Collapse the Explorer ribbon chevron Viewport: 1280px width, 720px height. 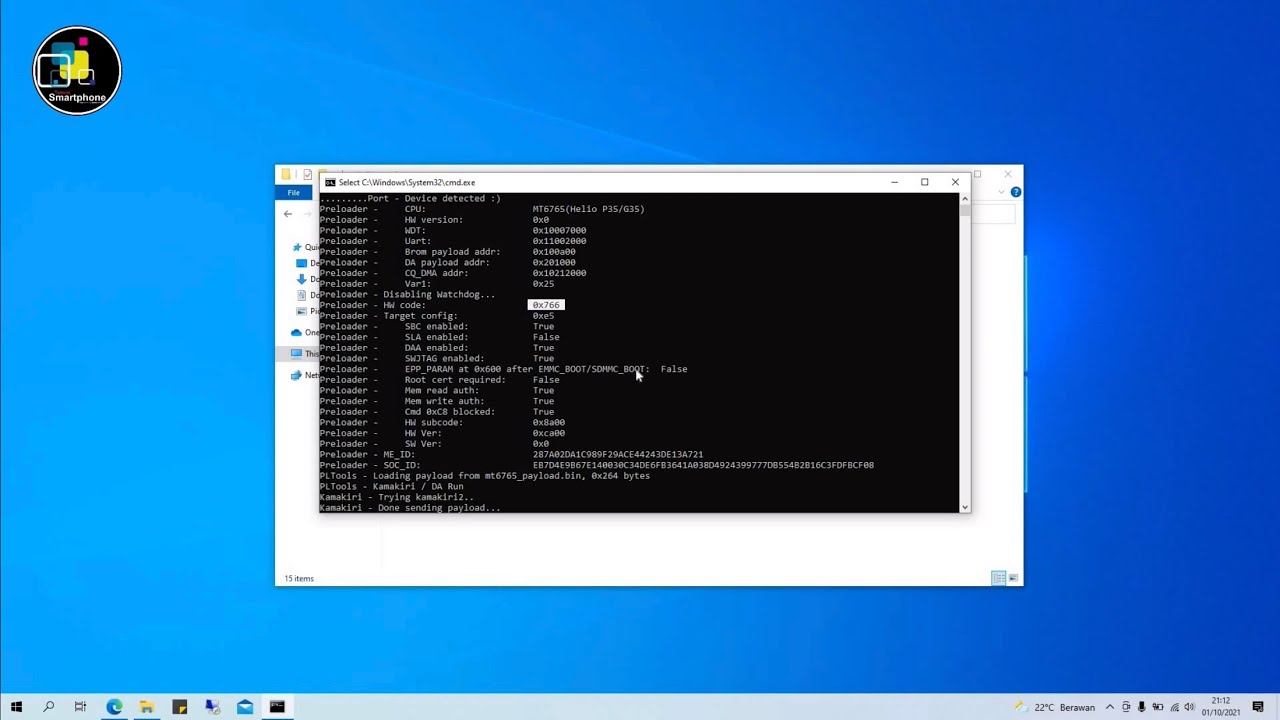1002,192
